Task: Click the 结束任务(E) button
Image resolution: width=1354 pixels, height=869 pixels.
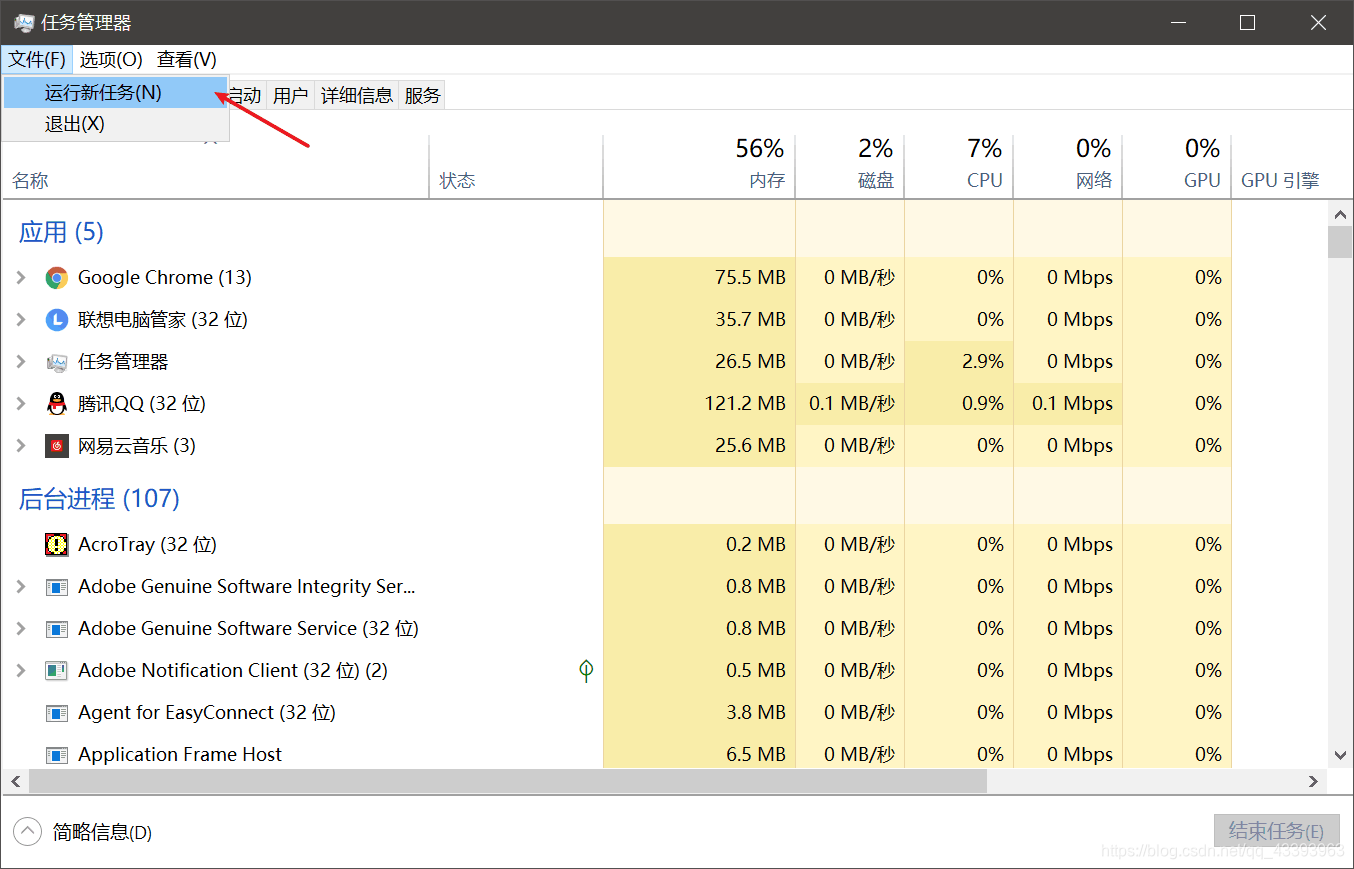Action: tap(1276, 831)
